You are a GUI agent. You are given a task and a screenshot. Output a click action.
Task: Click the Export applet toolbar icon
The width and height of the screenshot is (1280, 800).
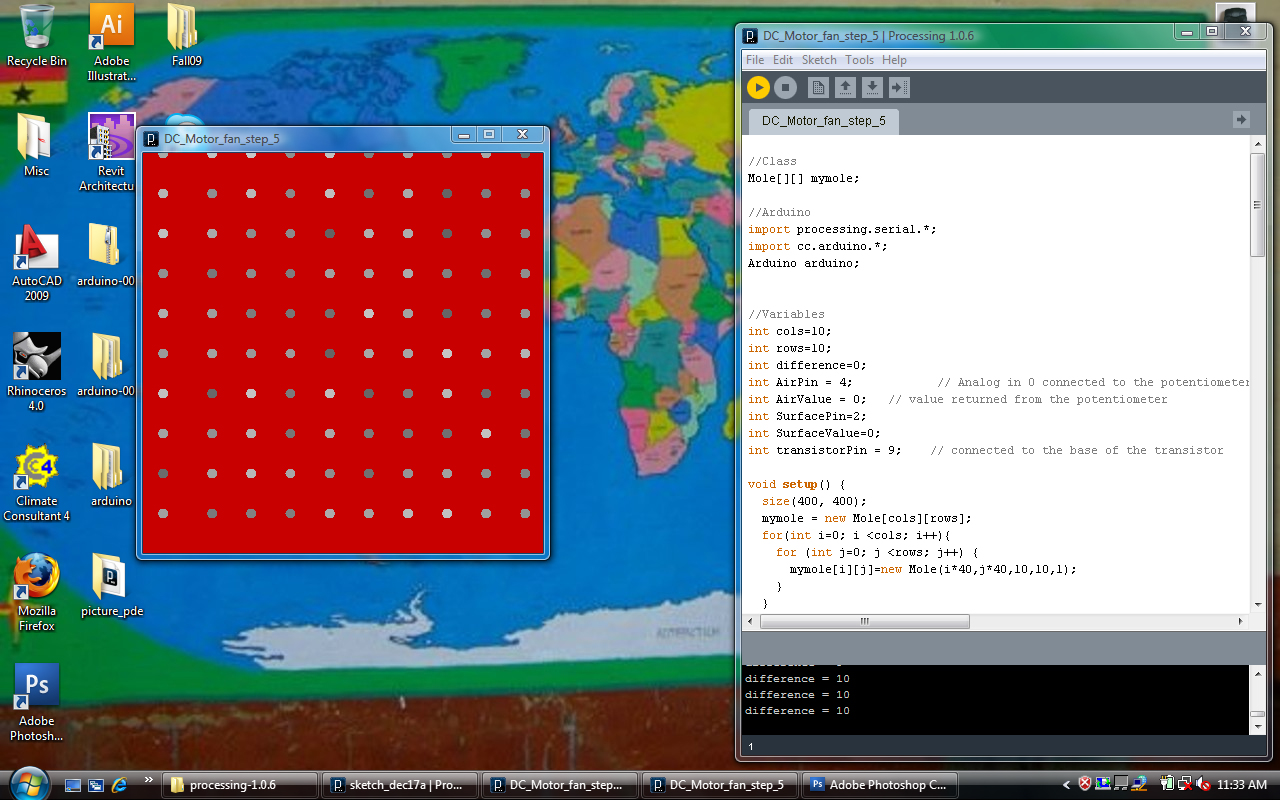pyautogui.click(x=899, y=88)
